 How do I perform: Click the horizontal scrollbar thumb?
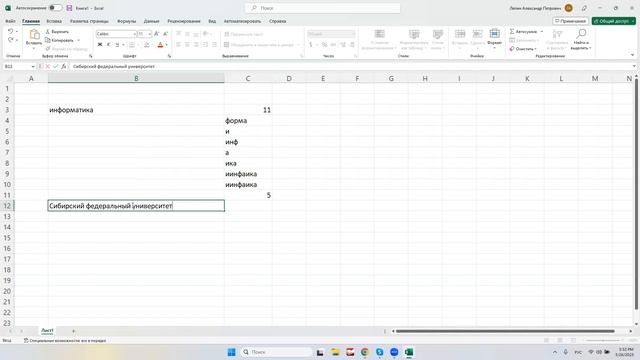[505, 331]
